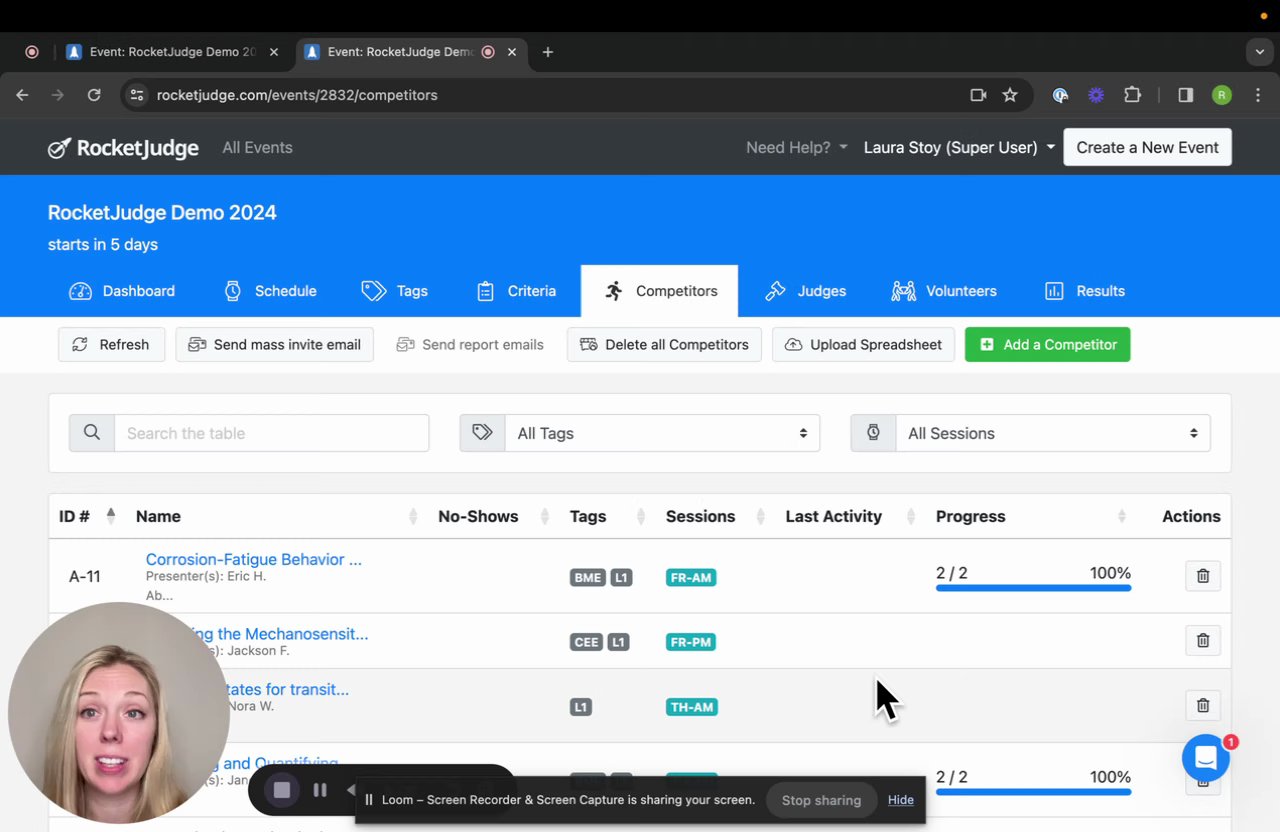Click Stop sharing in the Loom bar
Viewport: 1280px width, 832px height.
point(821,800)
